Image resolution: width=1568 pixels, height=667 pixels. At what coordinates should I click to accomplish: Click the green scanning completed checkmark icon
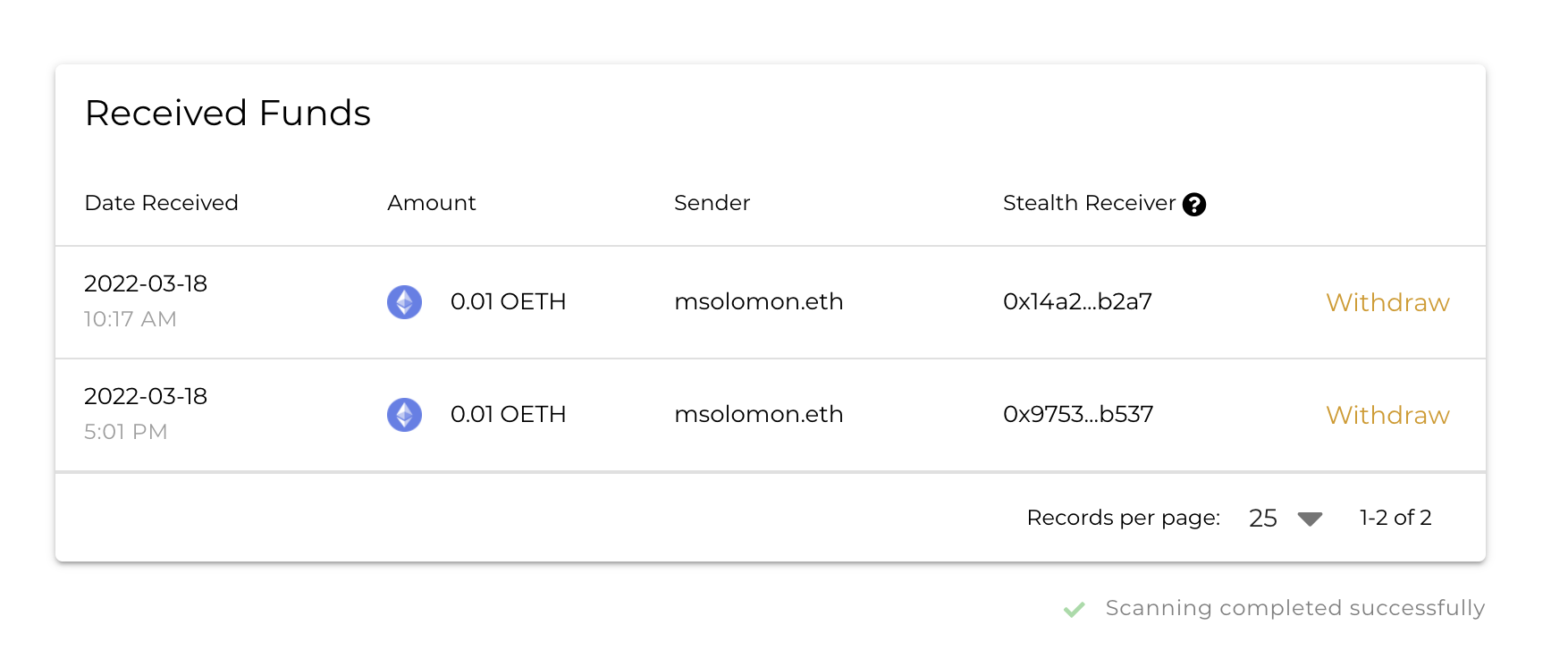(x=1074, y=609)
